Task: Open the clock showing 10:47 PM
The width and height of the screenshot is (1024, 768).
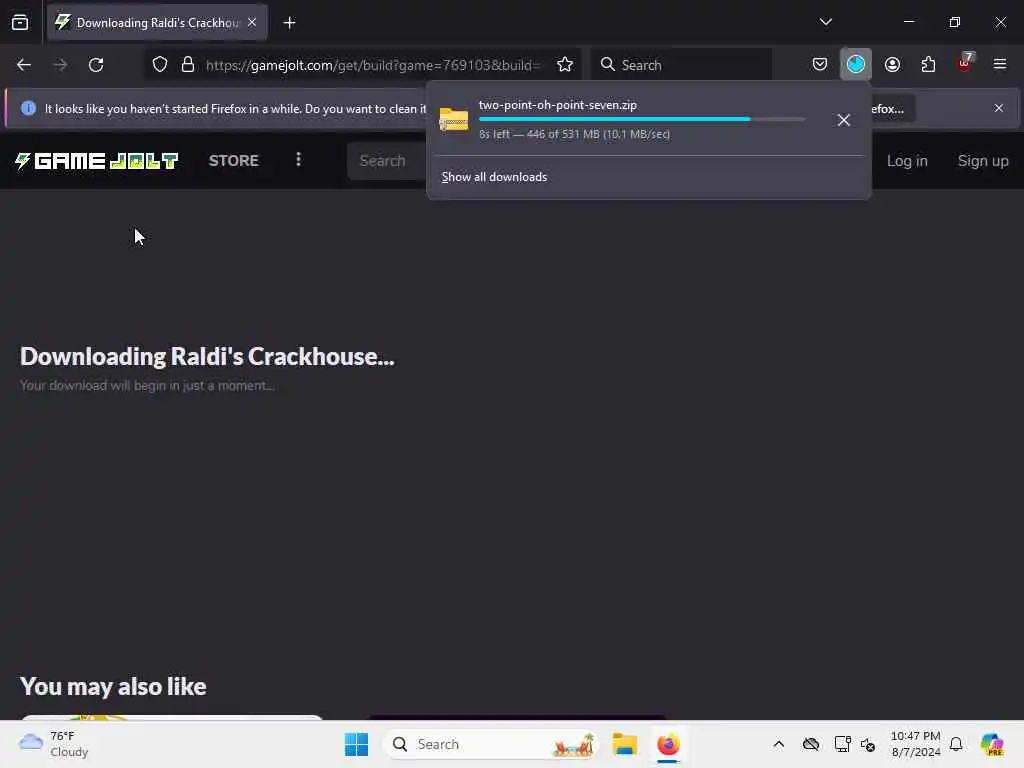Action: pos(916,744)
